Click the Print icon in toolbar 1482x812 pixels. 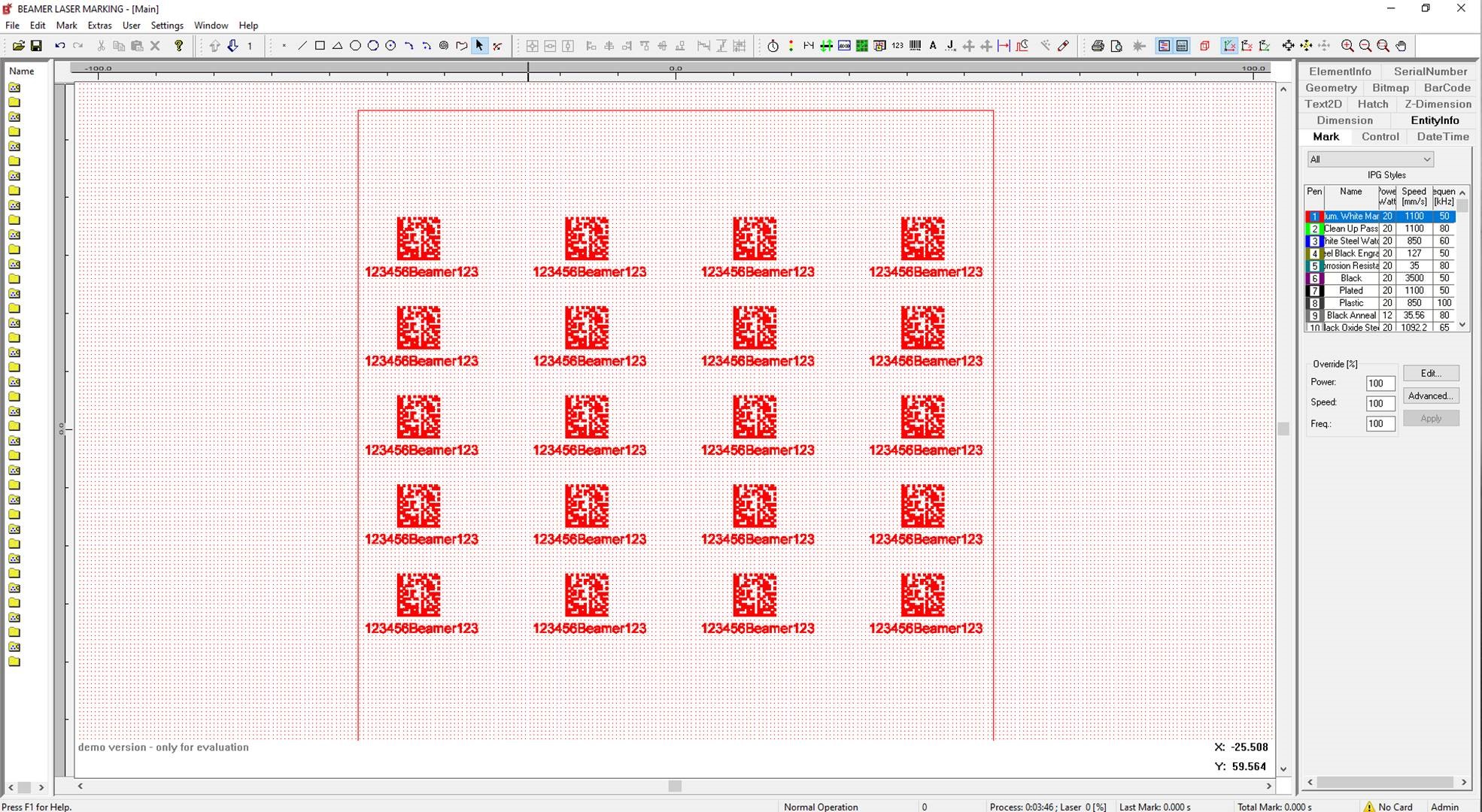1098,46
